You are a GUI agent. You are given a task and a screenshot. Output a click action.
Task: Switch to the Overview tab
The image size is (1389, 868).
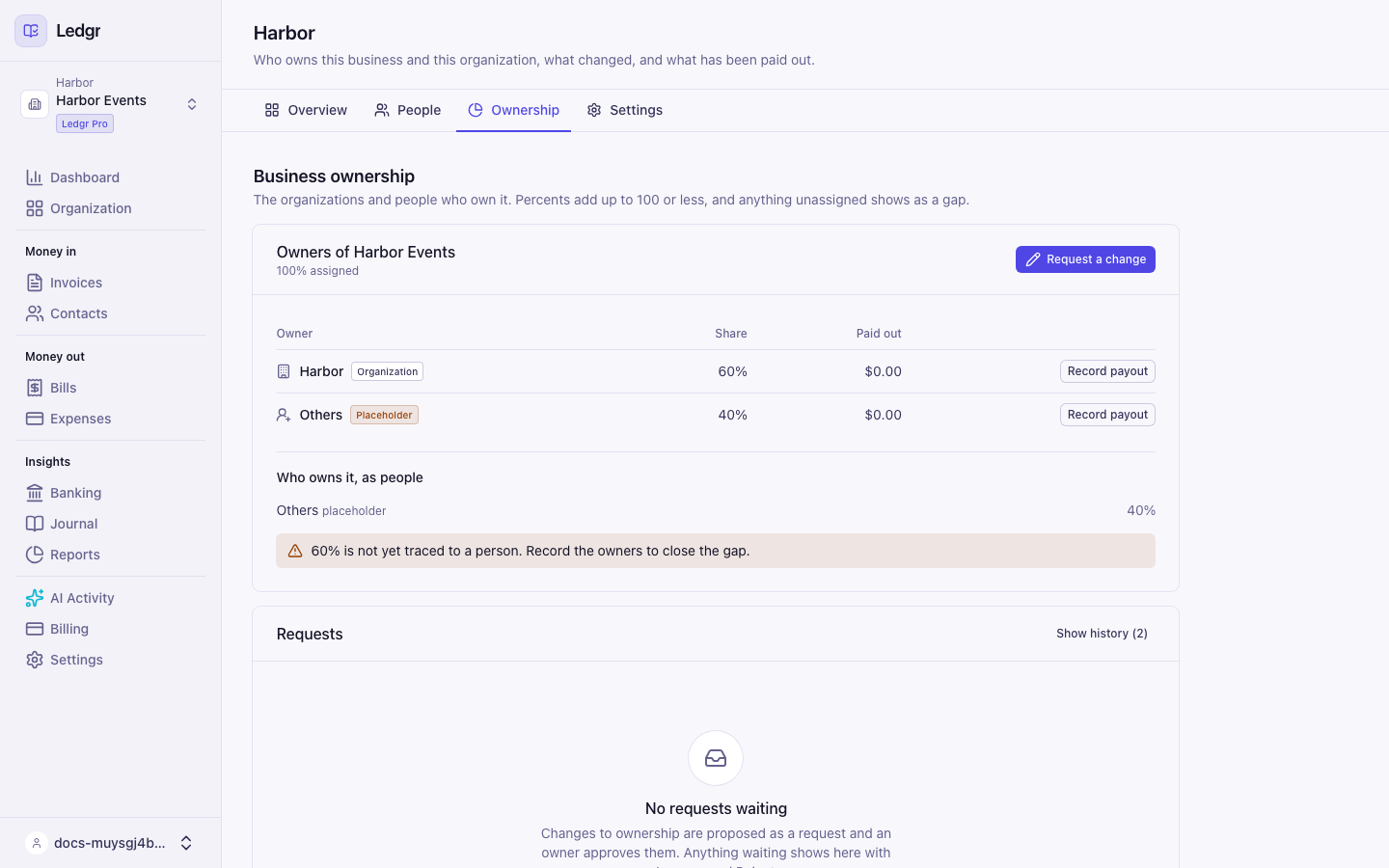306,110
